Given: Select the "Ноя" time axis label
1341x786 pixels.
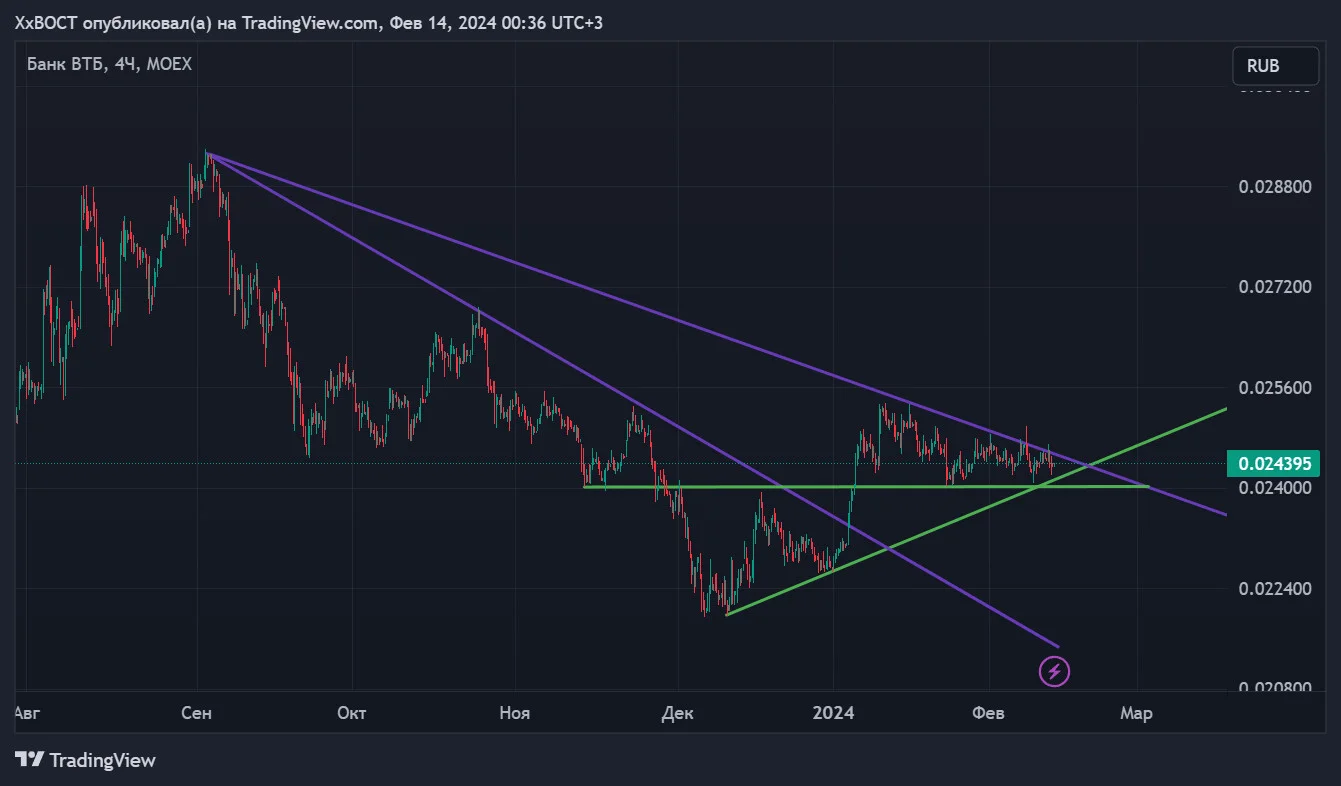Looking at the screenshot, I should click(x=514, y=713).
